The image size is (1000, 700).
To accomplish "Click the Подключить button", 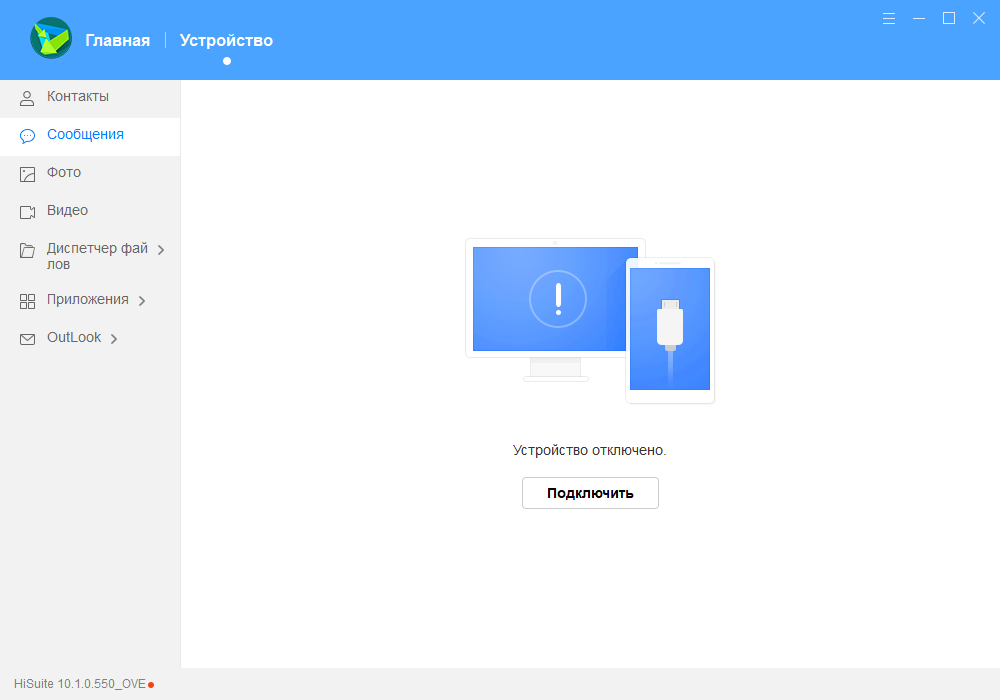I will pyautogui.click(x=590, y=493).
